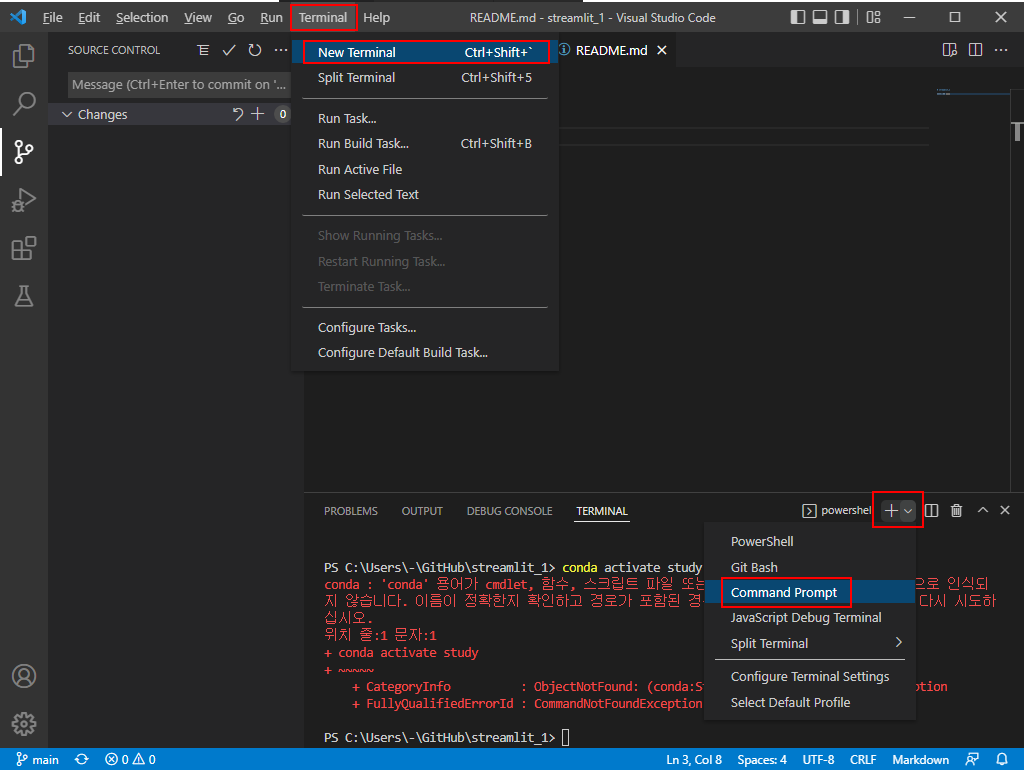
Task: Open JavaScript Debug Terminal option
Action: point(810,618)
